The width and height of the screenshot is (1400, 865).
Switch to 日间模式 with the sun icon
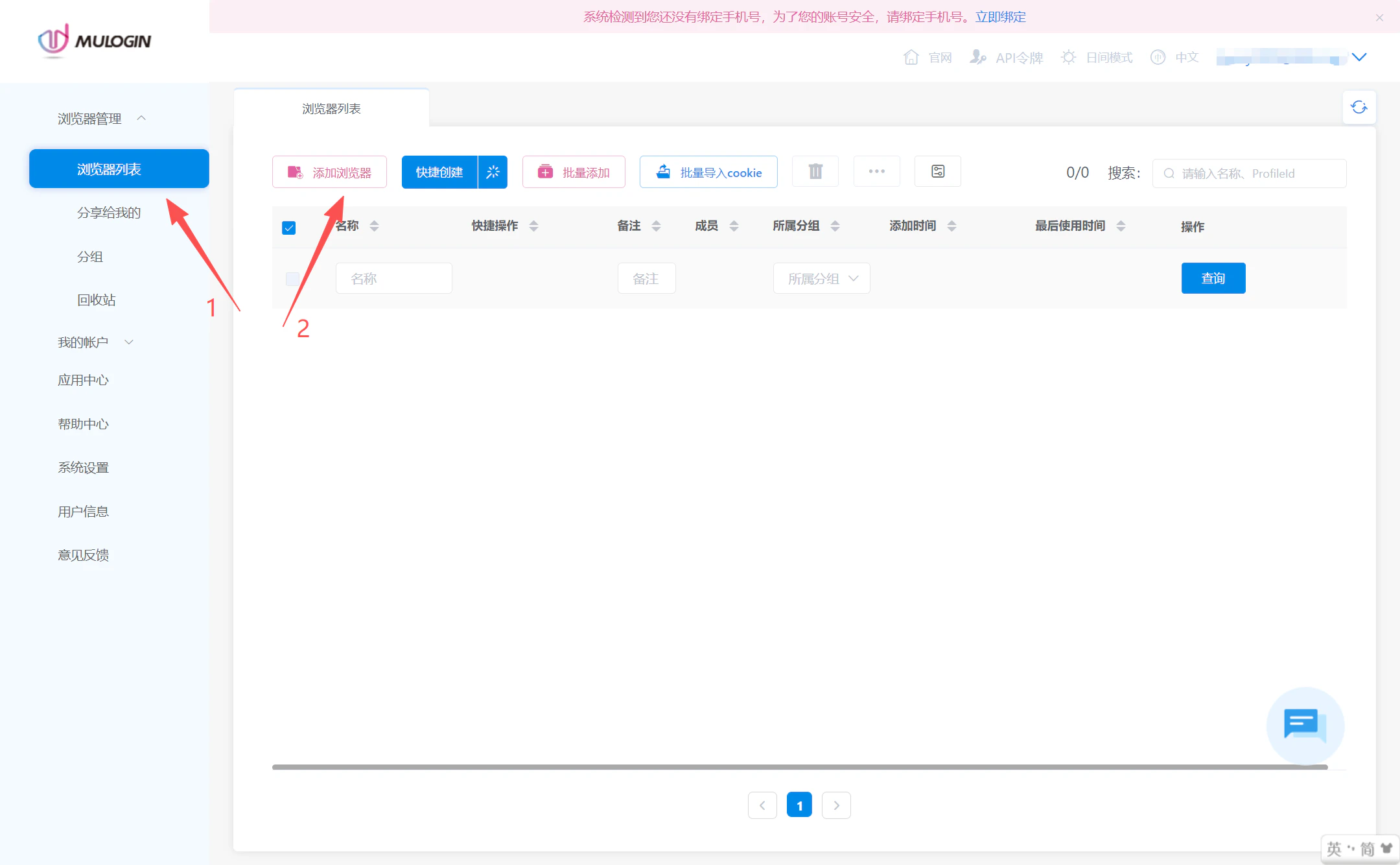(x=1068, y=57)
